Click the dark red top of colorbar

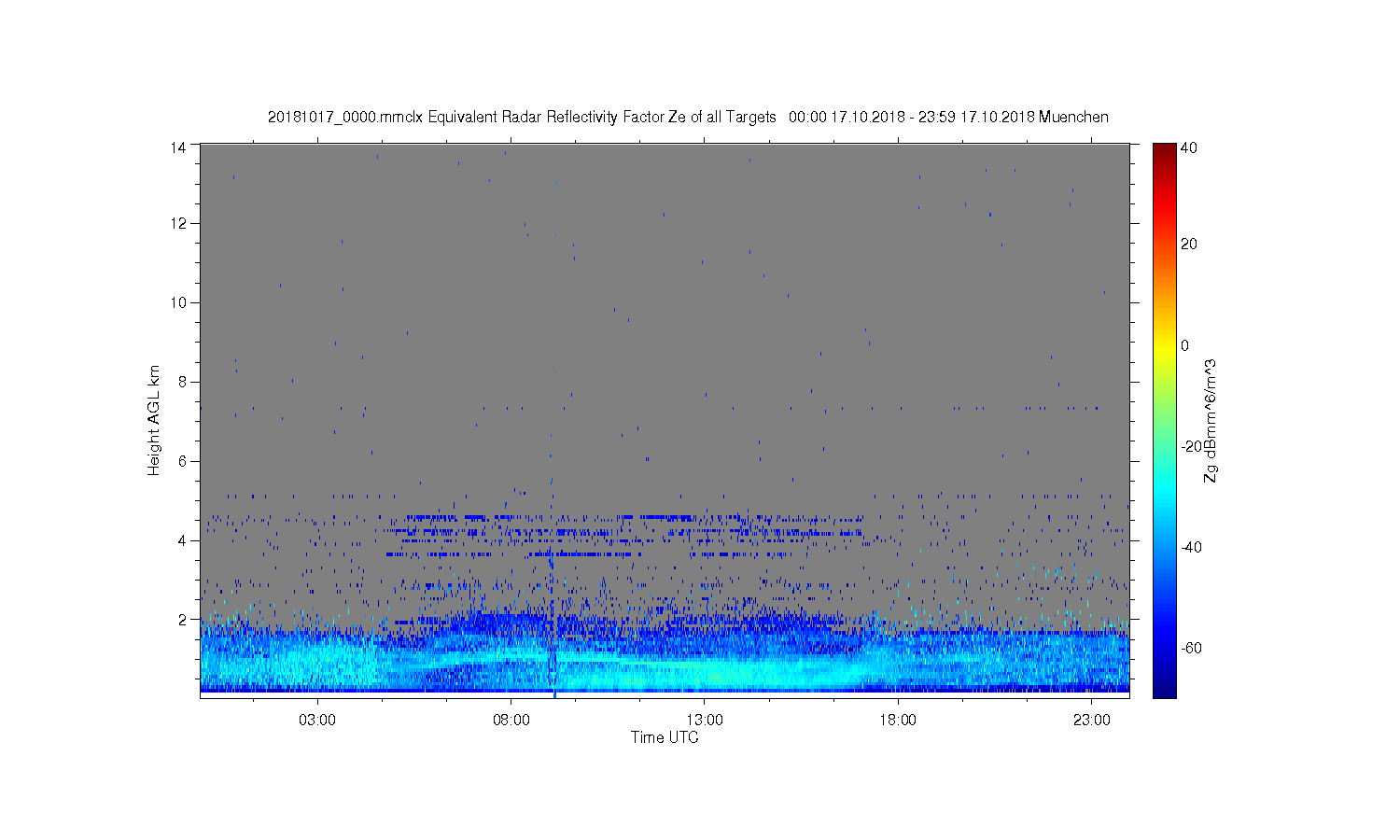pyautogui.click(x=1164, y=149)
